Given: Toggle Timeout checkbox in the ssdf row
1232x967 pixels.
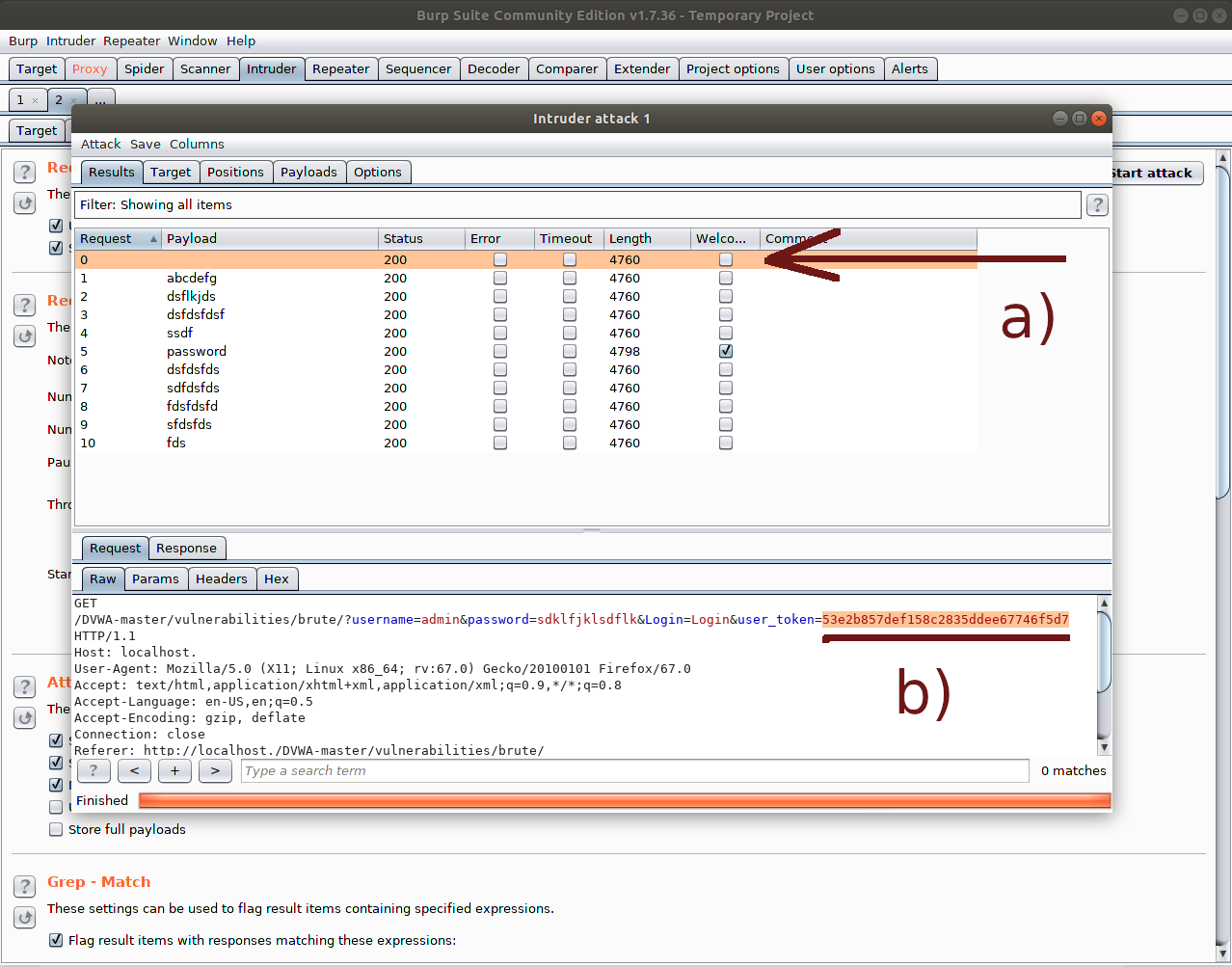Looking at the screenshot, I should coord(570,333).
